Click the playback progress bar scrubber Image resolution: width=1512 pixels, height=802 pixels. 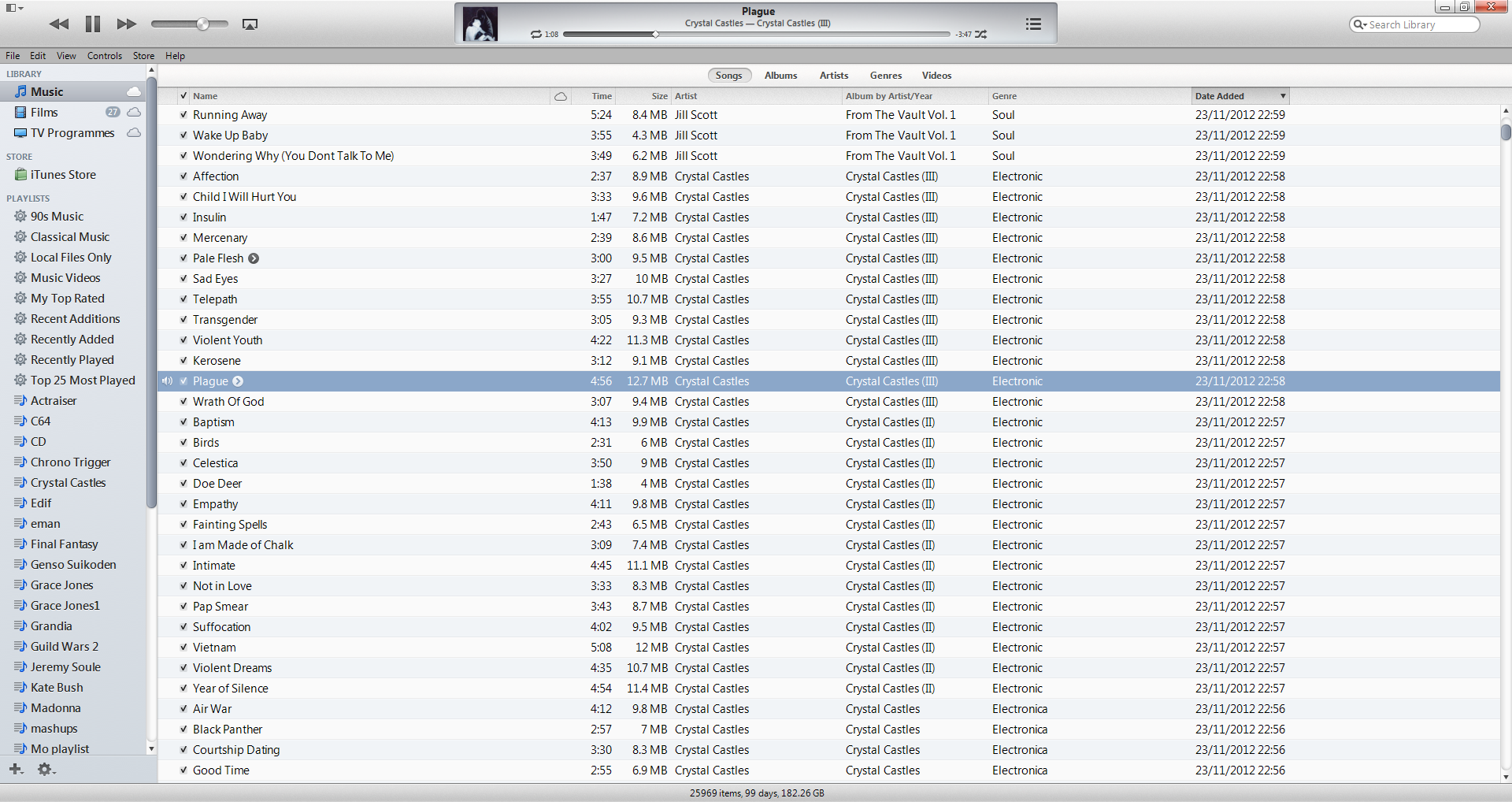coord(655,35)
